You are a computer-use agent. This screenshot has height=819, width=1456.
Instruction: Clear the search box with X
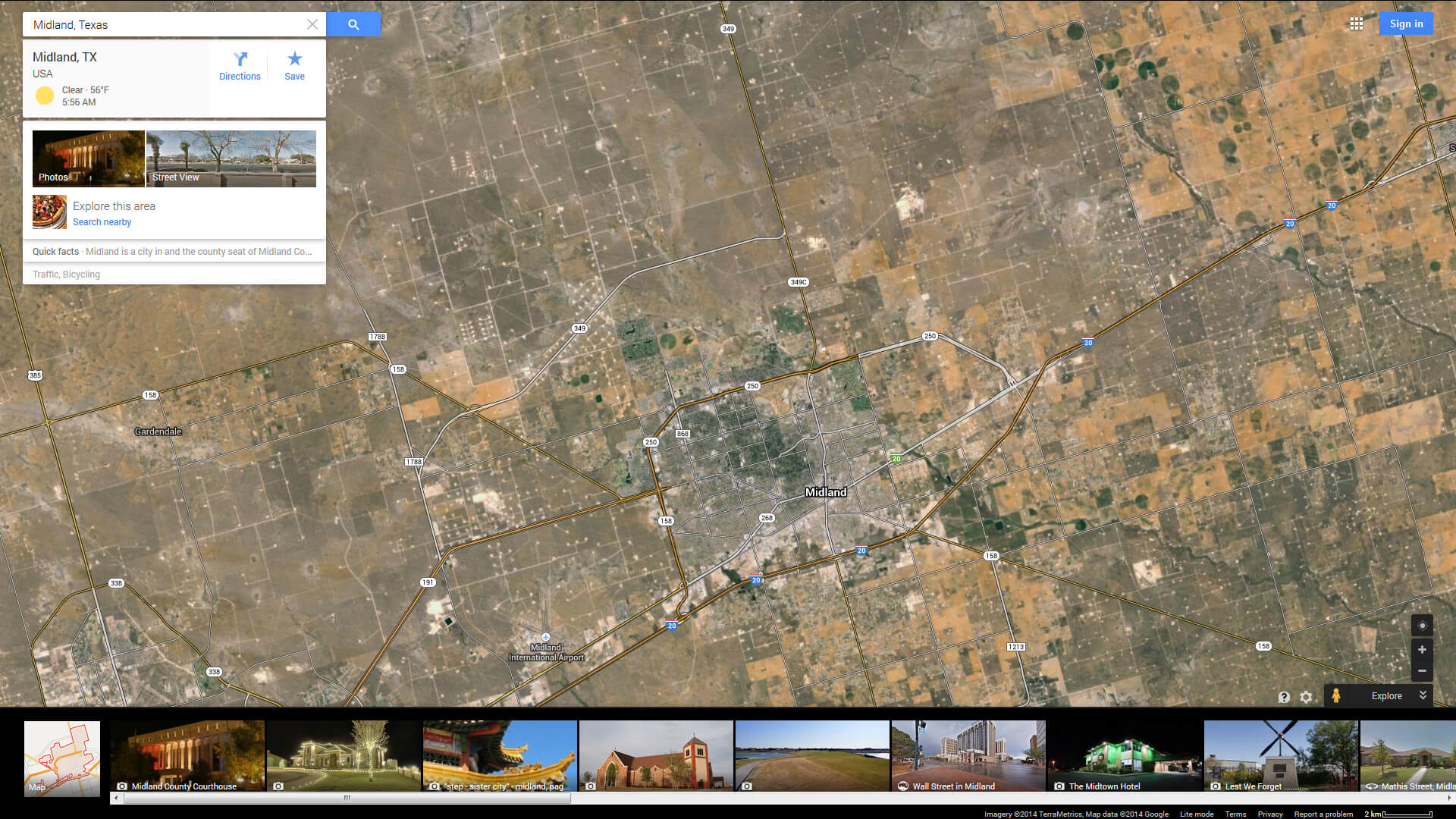click(312, 24)
